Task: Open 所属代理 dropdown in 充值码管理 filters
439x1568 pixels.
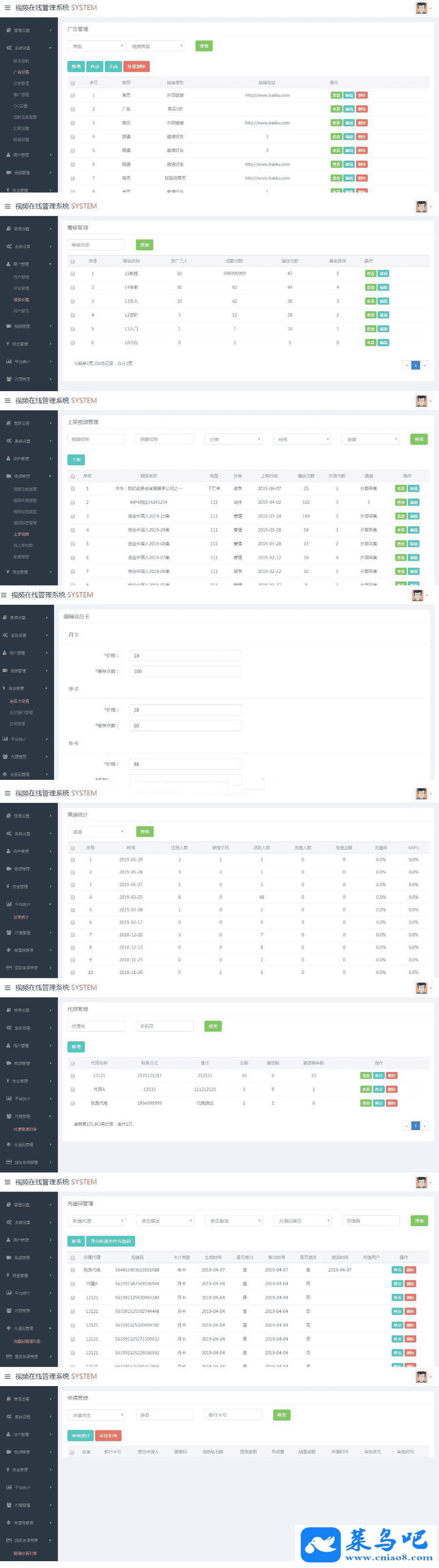Action: [96, 1220]
